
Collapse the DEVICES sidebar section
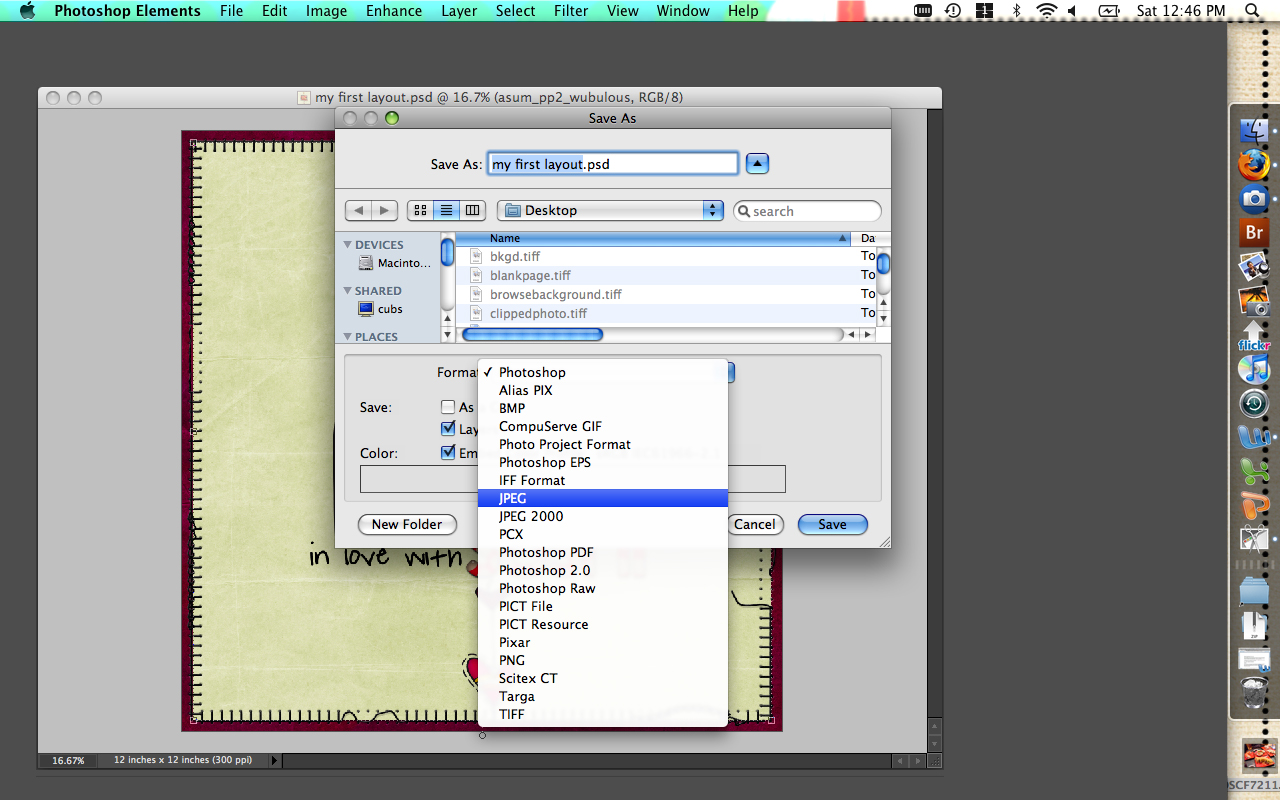pos(348,245)
